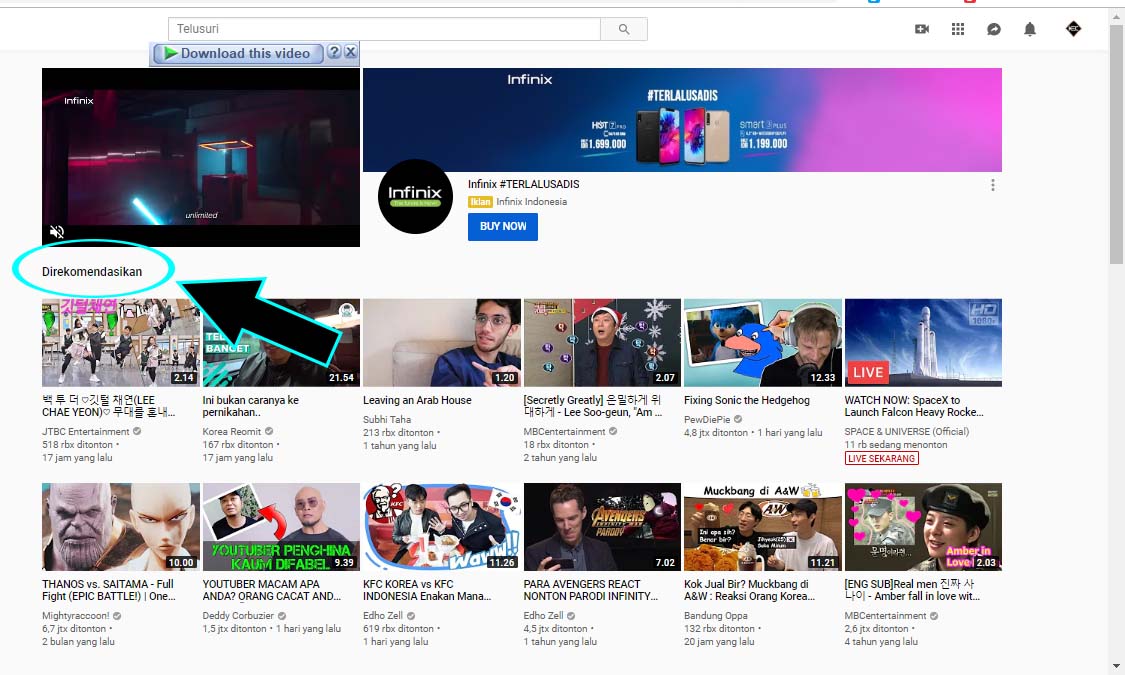This screenshot has height=675, width=1125.
Task: Open the account avatar menu
Action: (x=1073, y=29)
